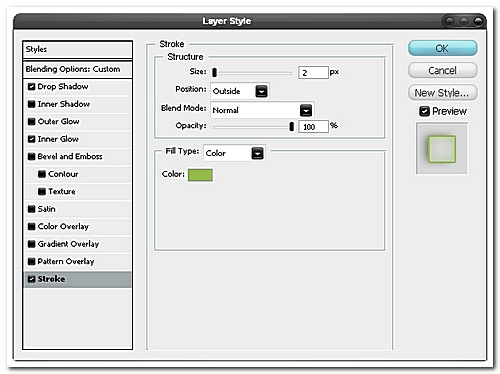Uncheck the Stroke checkbox
500x374 pixels.
point(31,279)
